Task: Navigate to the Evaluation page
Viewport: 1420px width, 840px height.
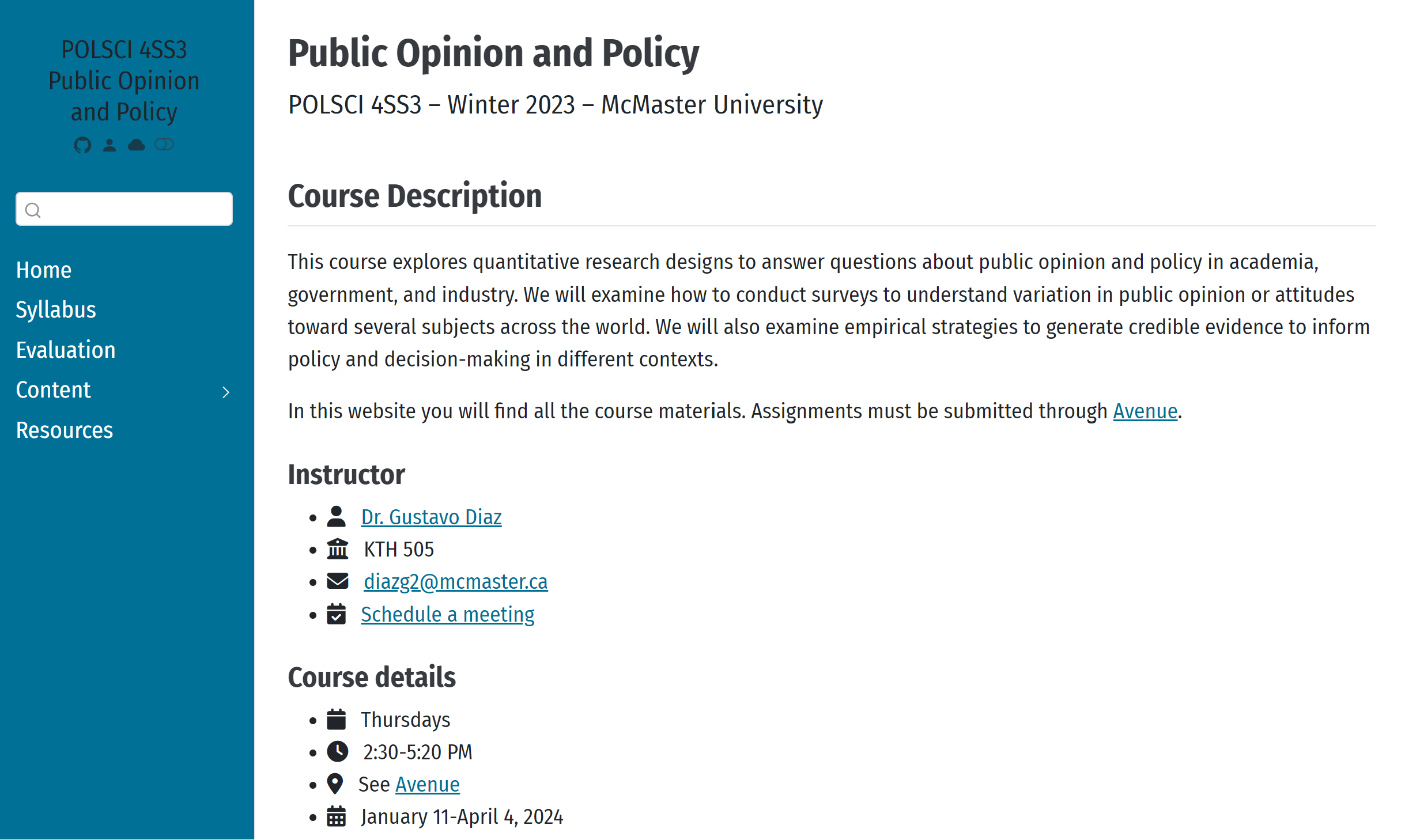Action: pos(66,350)
